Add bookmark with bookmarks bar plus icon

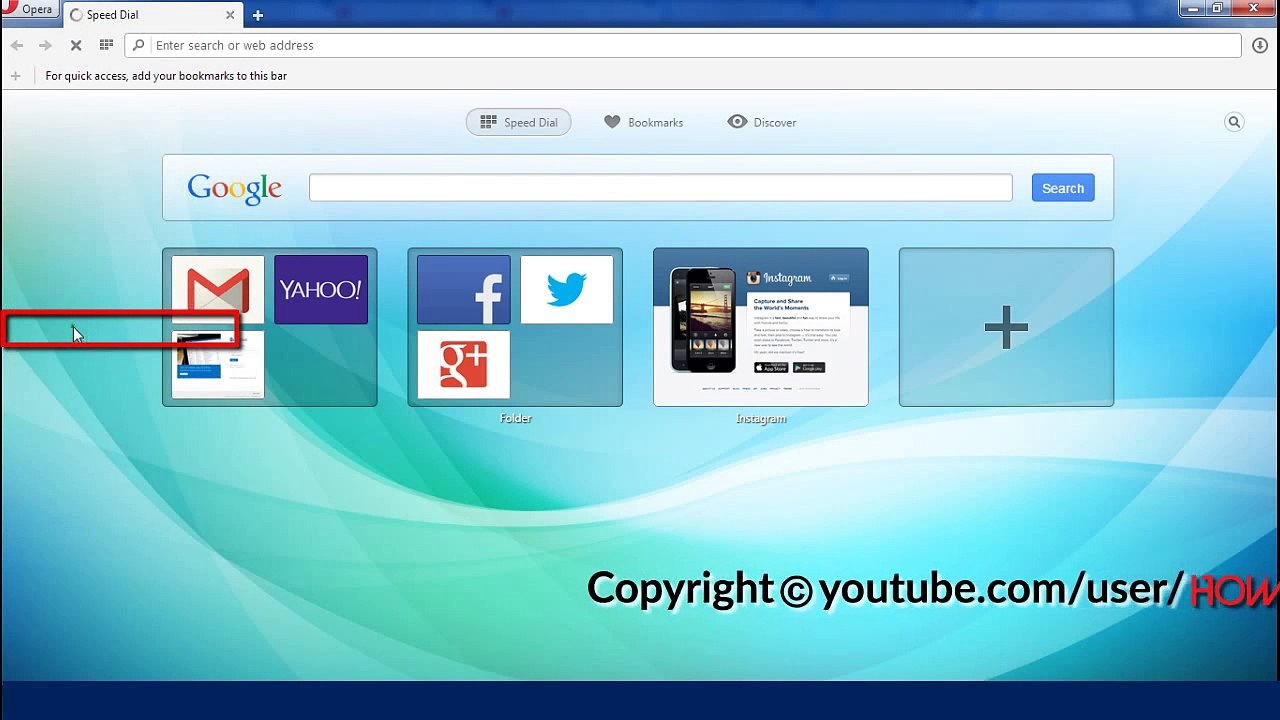[15, 76]
